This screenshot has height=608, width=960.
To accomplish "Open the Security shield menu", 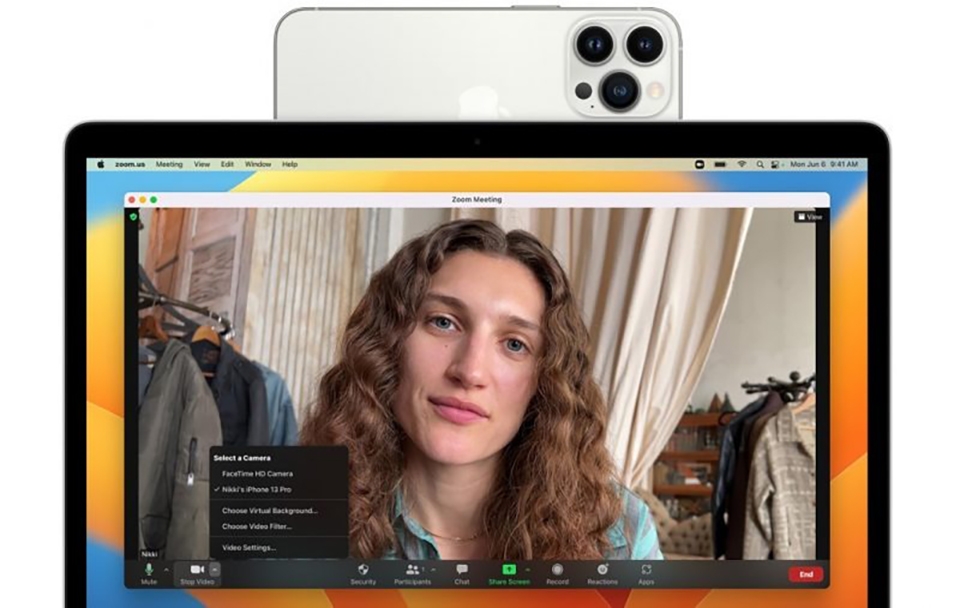I will pos(363,574).
